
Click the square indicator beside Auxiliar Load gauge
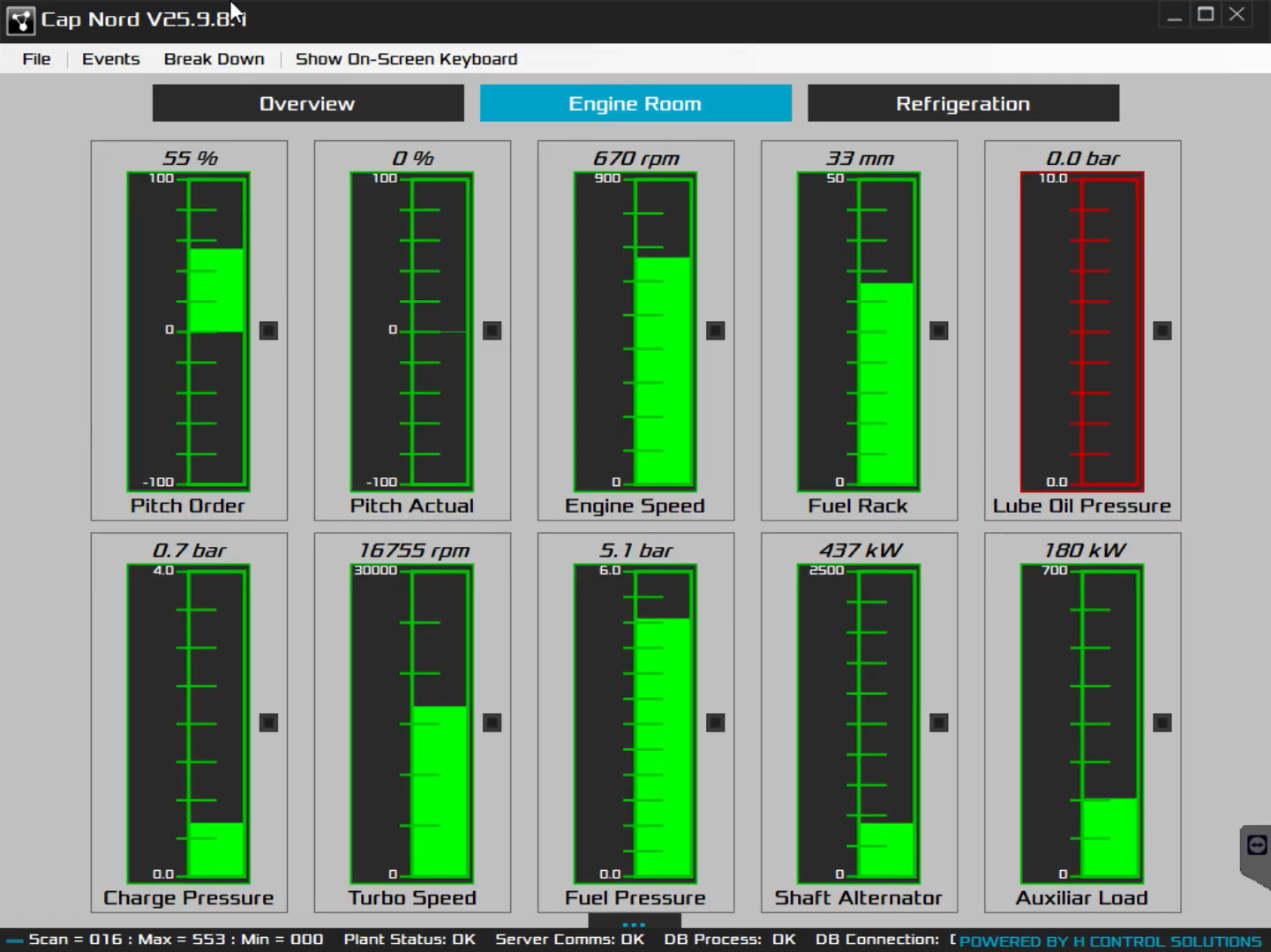pyautogui.click(x=1162, y=723)
